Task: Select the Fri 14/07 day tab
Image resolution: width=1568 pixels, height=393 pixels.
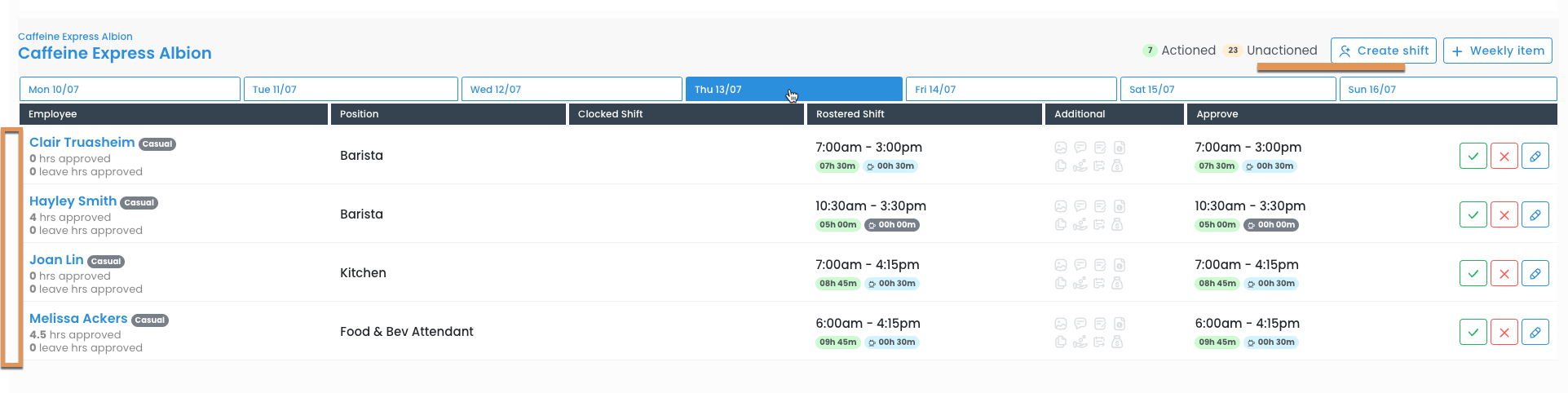Action: pyautogui.click(x=1010, y=89)
